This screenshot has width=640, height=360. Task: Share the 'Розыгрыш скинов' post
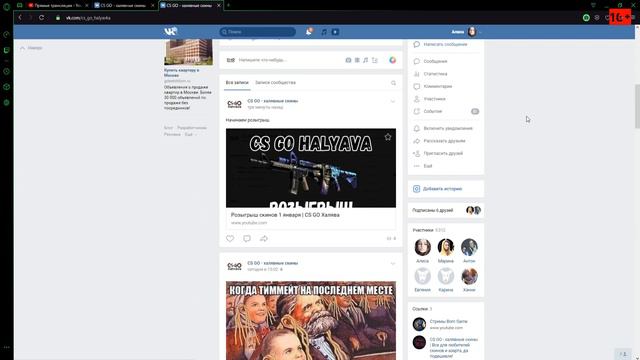coord(264,238)
